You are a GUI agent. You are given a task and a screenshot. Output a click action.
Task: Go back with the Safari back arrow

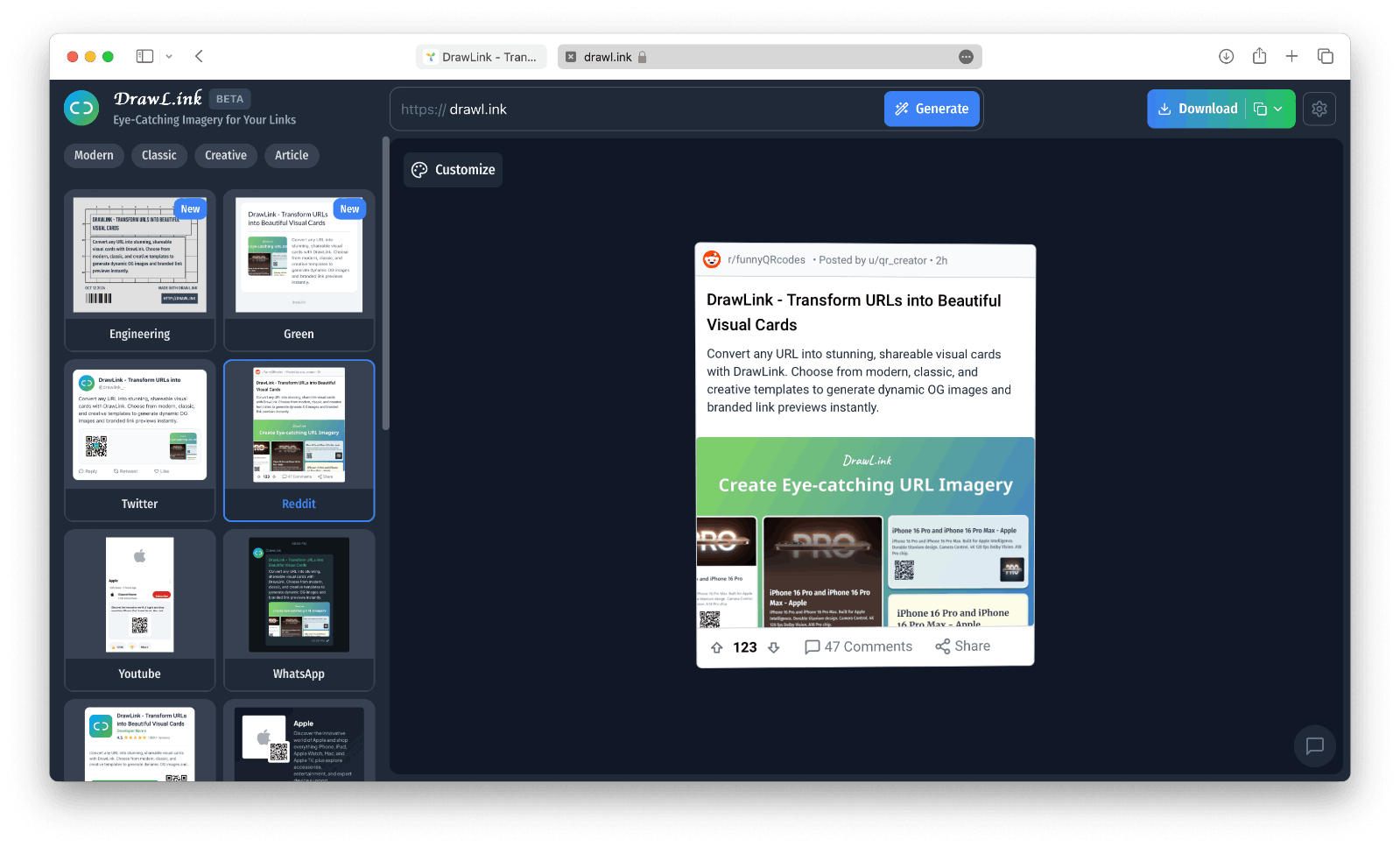199,56
